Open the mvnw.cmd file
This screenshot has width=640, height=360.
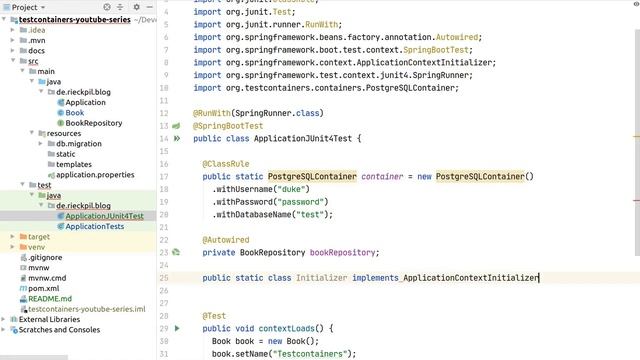pyautogui.click(x=47, y=278)
